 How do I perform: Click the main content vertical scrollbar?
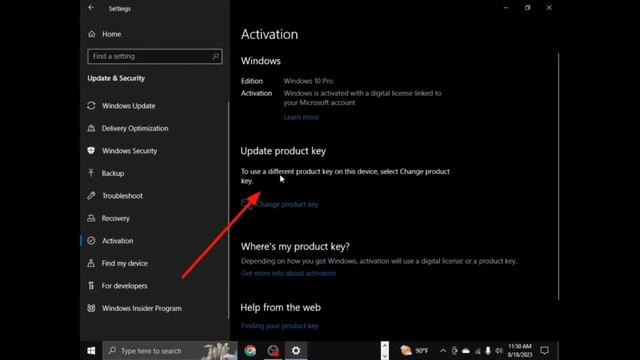(x=558, y=177)
